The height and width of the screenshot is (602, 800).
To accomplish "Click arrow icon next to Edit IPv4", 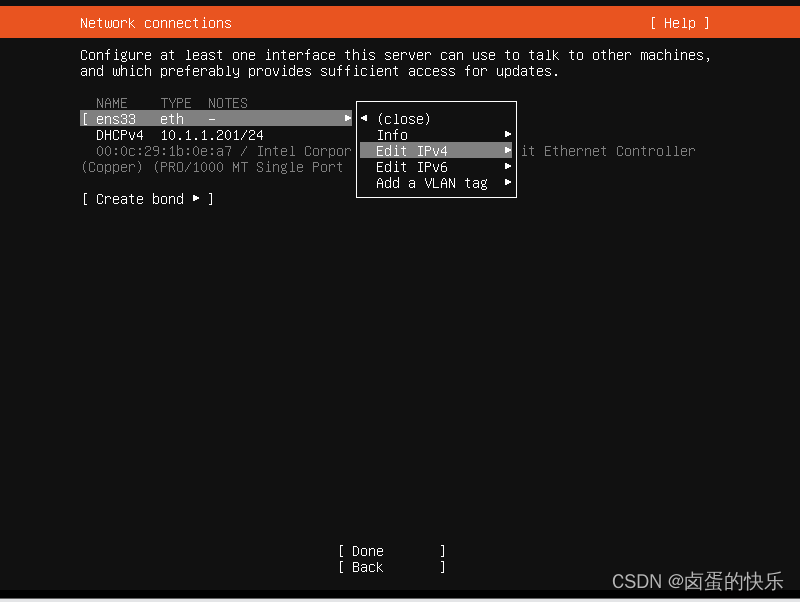I will [x=508, y=150].
